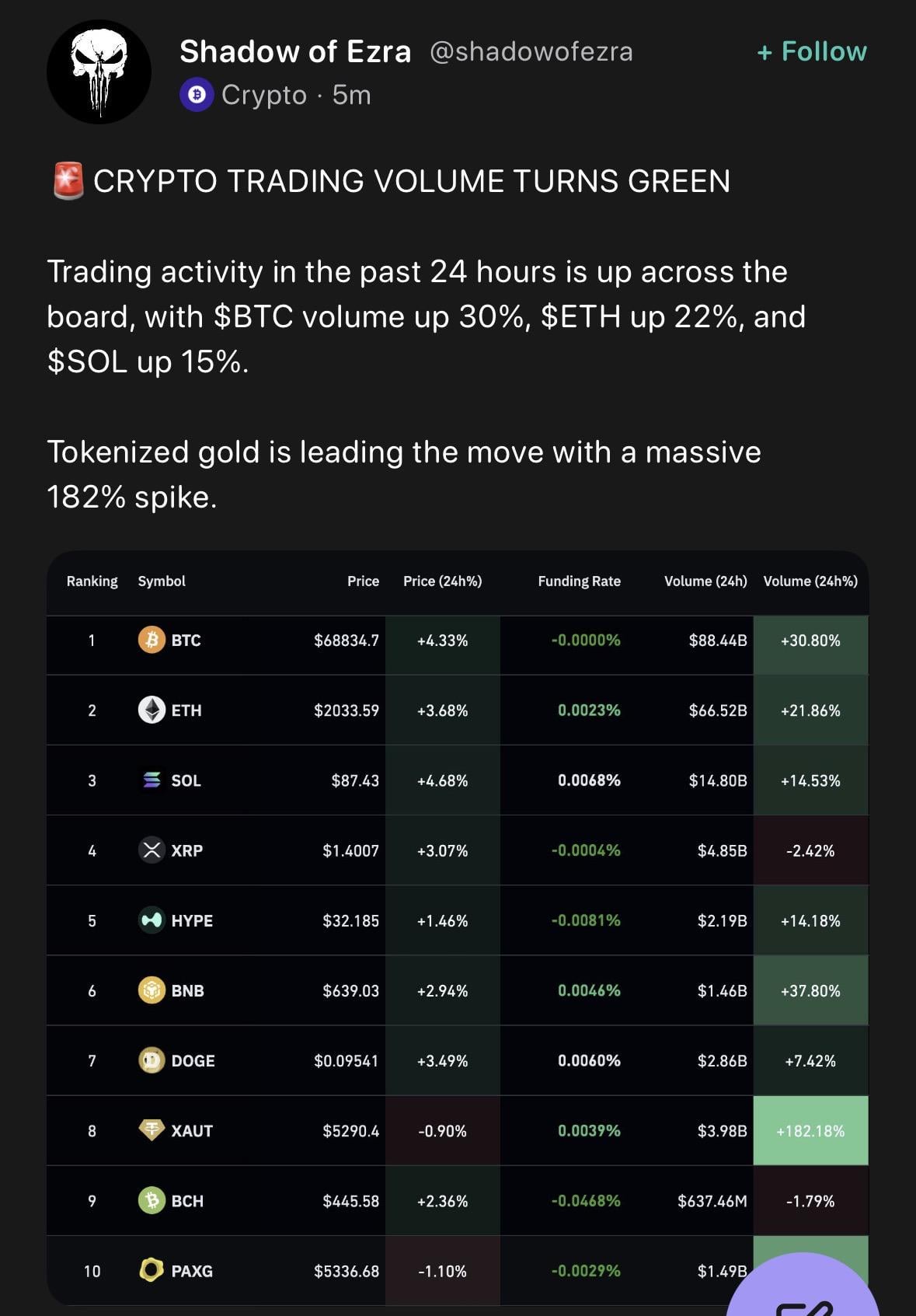
Task: Tap the $BTC cashtag in post
Action: pos(253,317)
